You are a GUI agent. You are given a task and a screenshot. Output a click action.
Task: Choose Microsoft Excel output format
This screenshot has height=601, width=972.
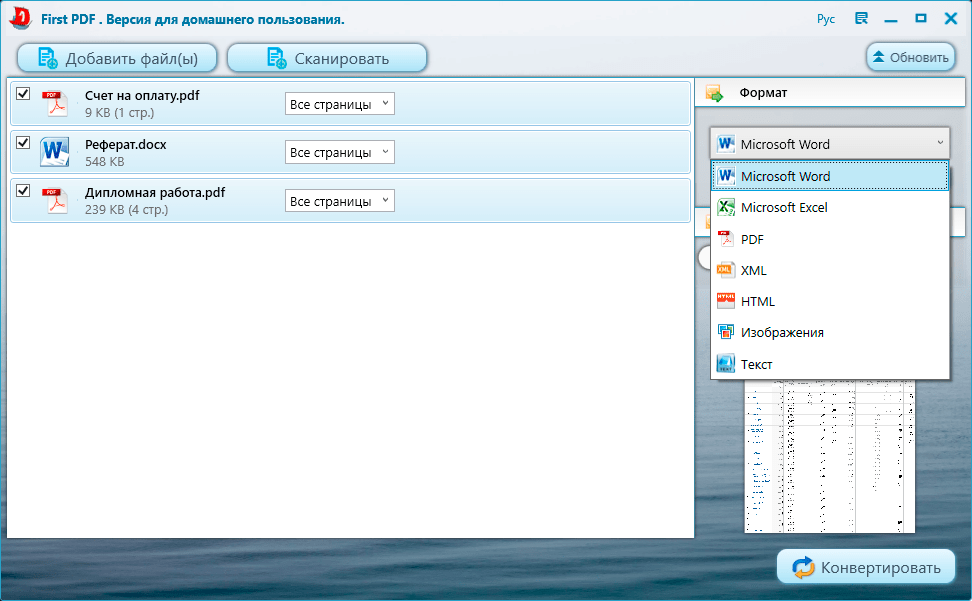tap(830, 207)
